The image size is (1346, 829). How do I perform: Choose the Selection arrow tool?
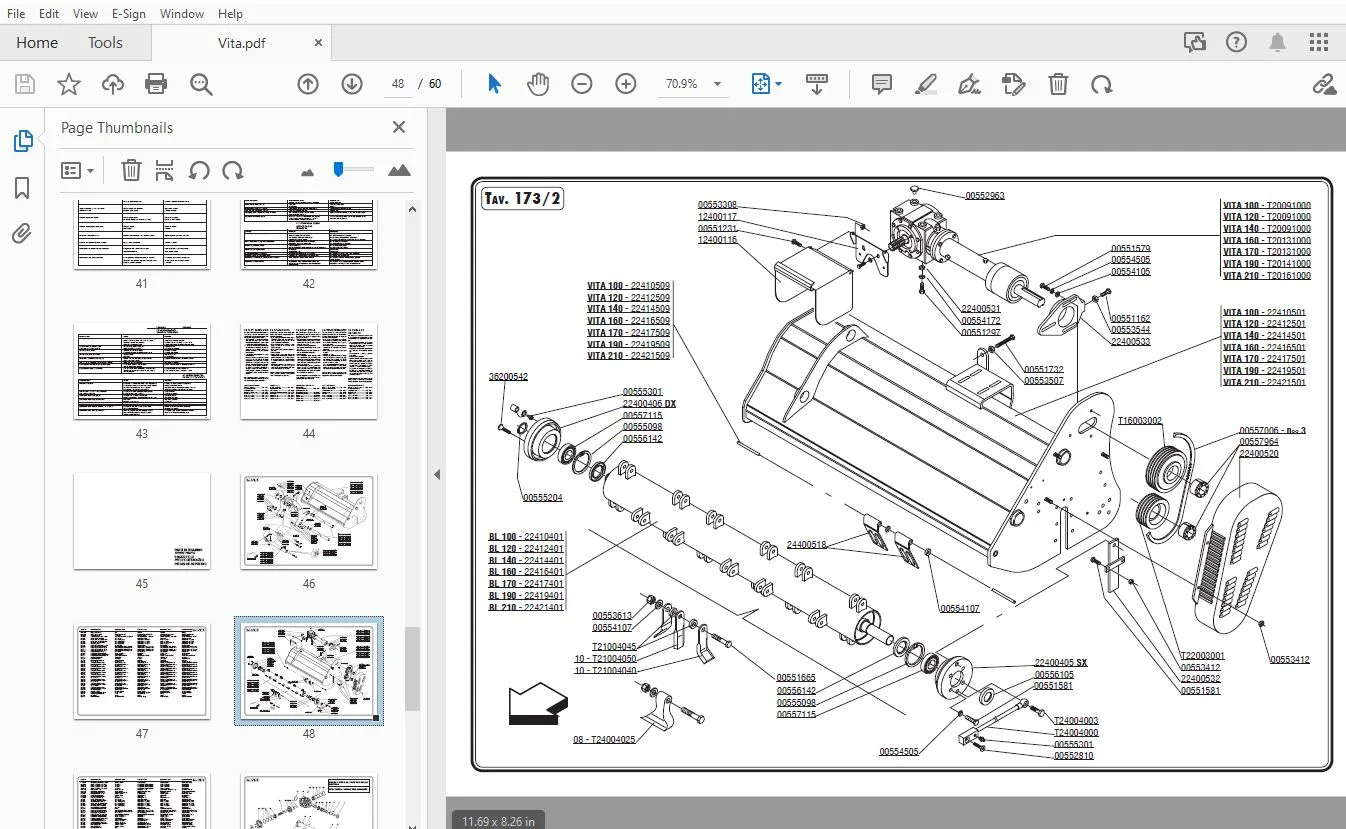click(494, 84)
